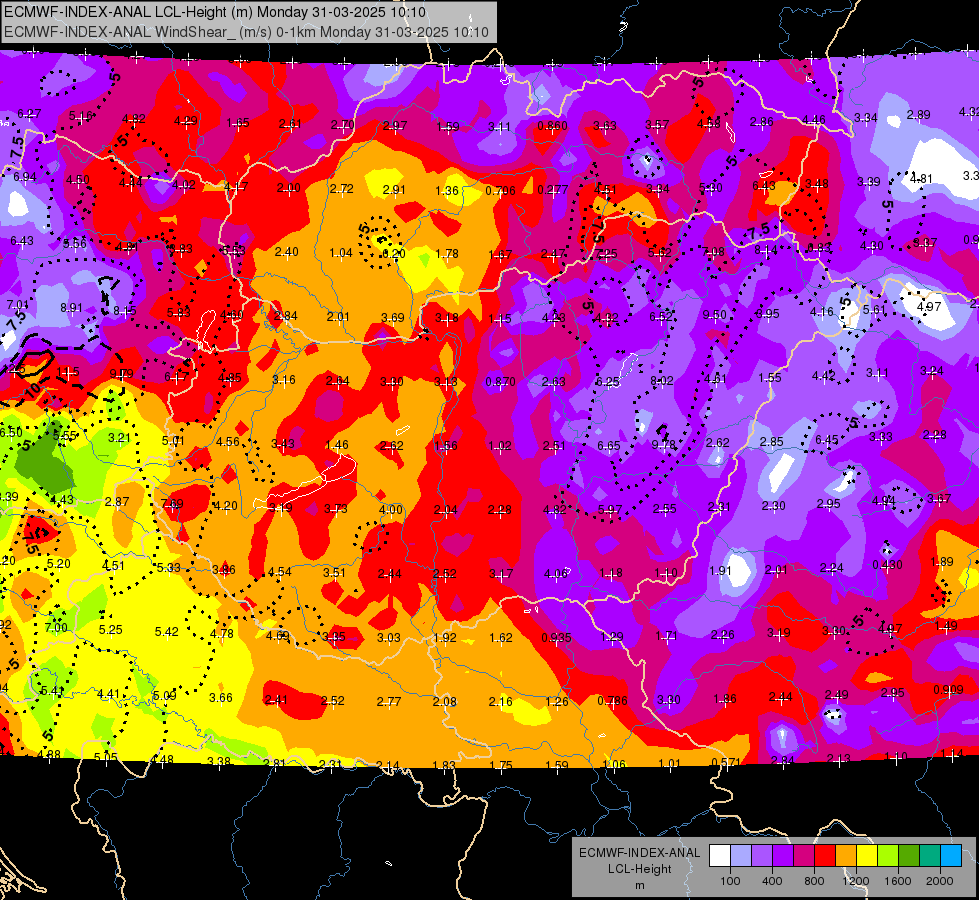Click the white legend swatch below 100
This screenshot has height=900, width=979.
[x=720, y=855]
